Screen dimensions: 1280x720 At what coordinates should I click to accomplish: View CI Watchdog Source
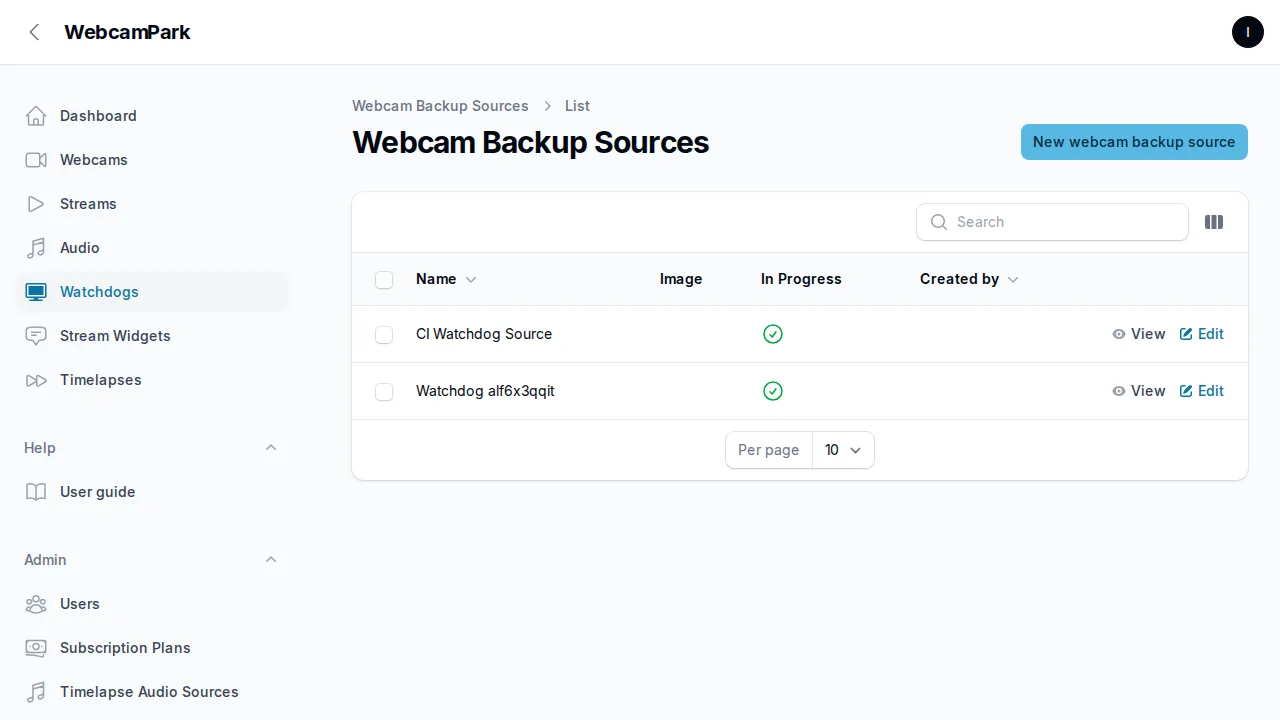pos(1139,334)
